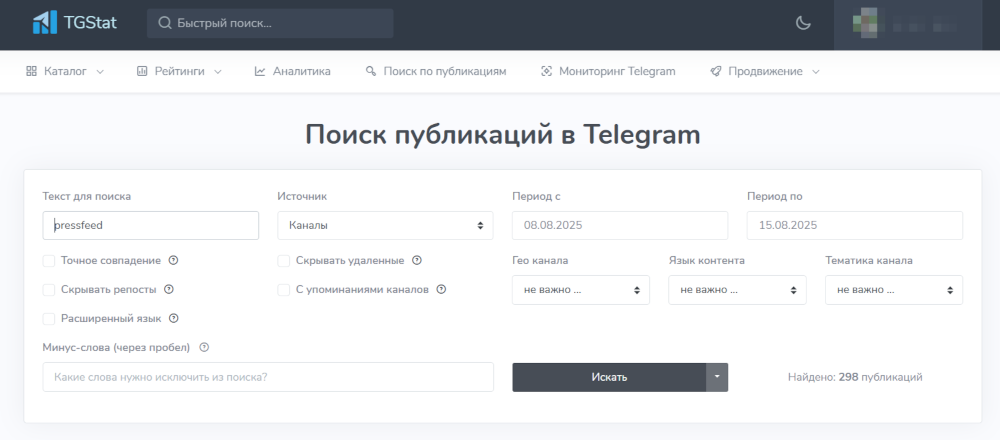Click the Период с date field
The width and height of the screenshot is (1000, 440).
tap(620, 226)
